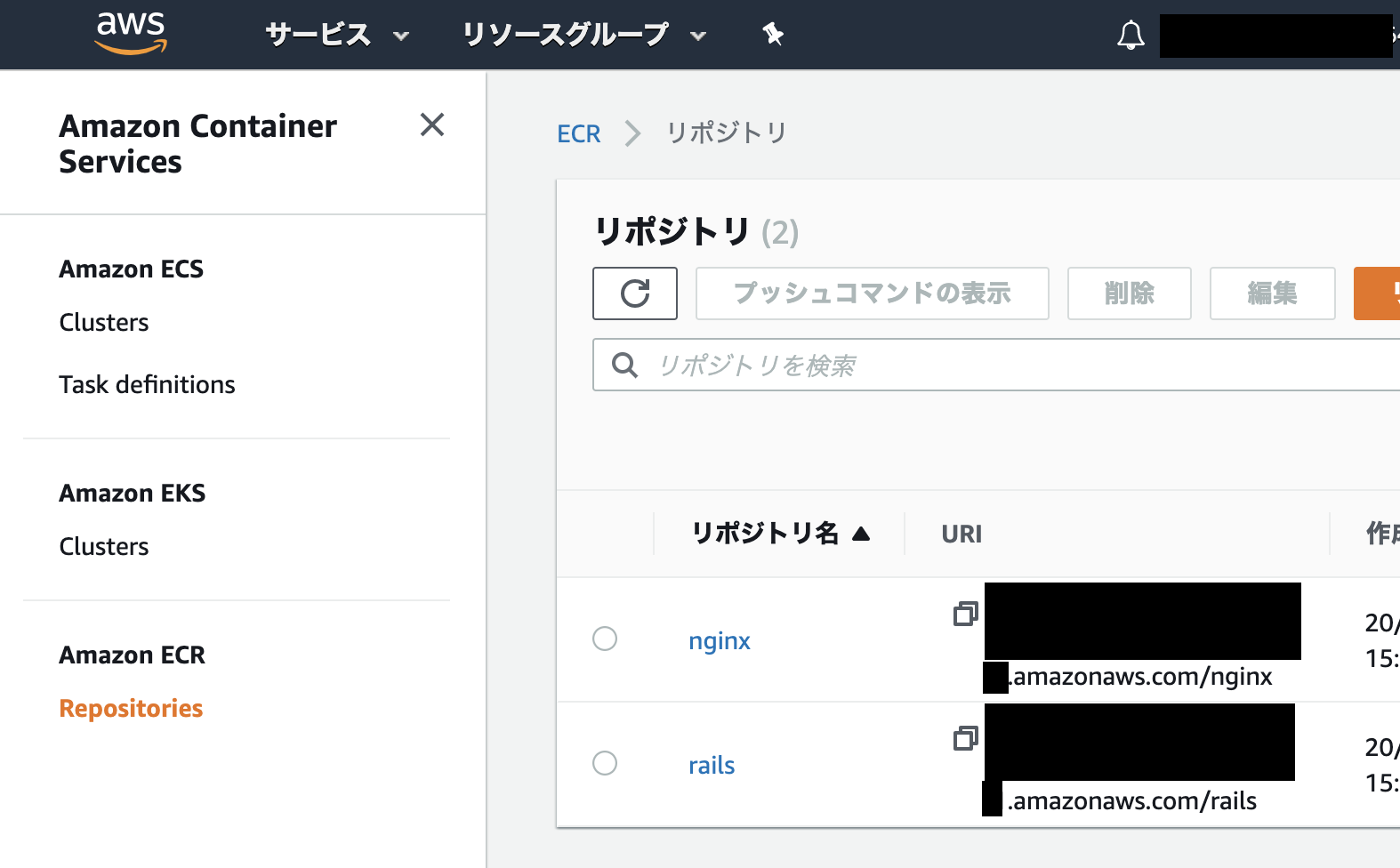Click the AWS logo home icon

(131, 34)
